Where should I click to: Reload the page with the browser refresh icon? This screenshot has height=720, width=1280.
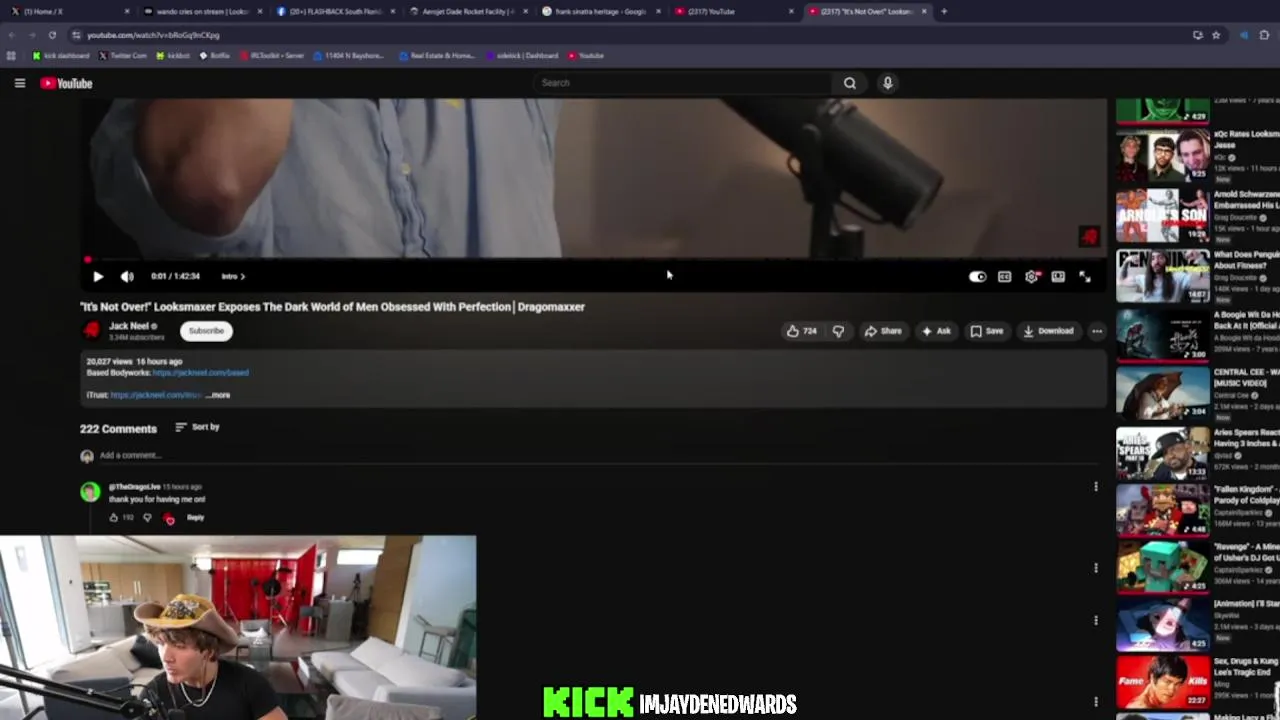tap(52, 35)
